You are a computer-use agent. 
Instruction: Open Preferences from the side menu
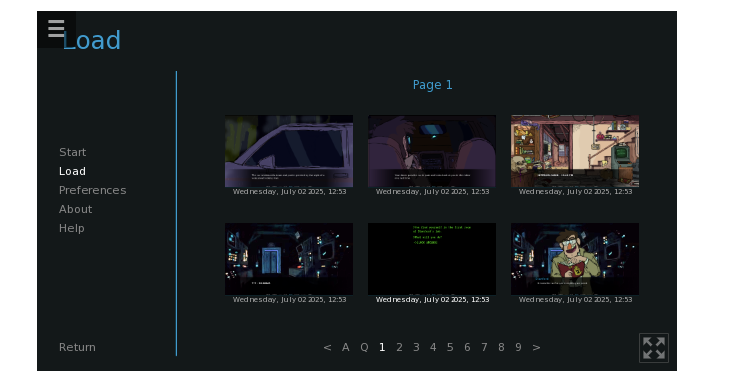92,190
